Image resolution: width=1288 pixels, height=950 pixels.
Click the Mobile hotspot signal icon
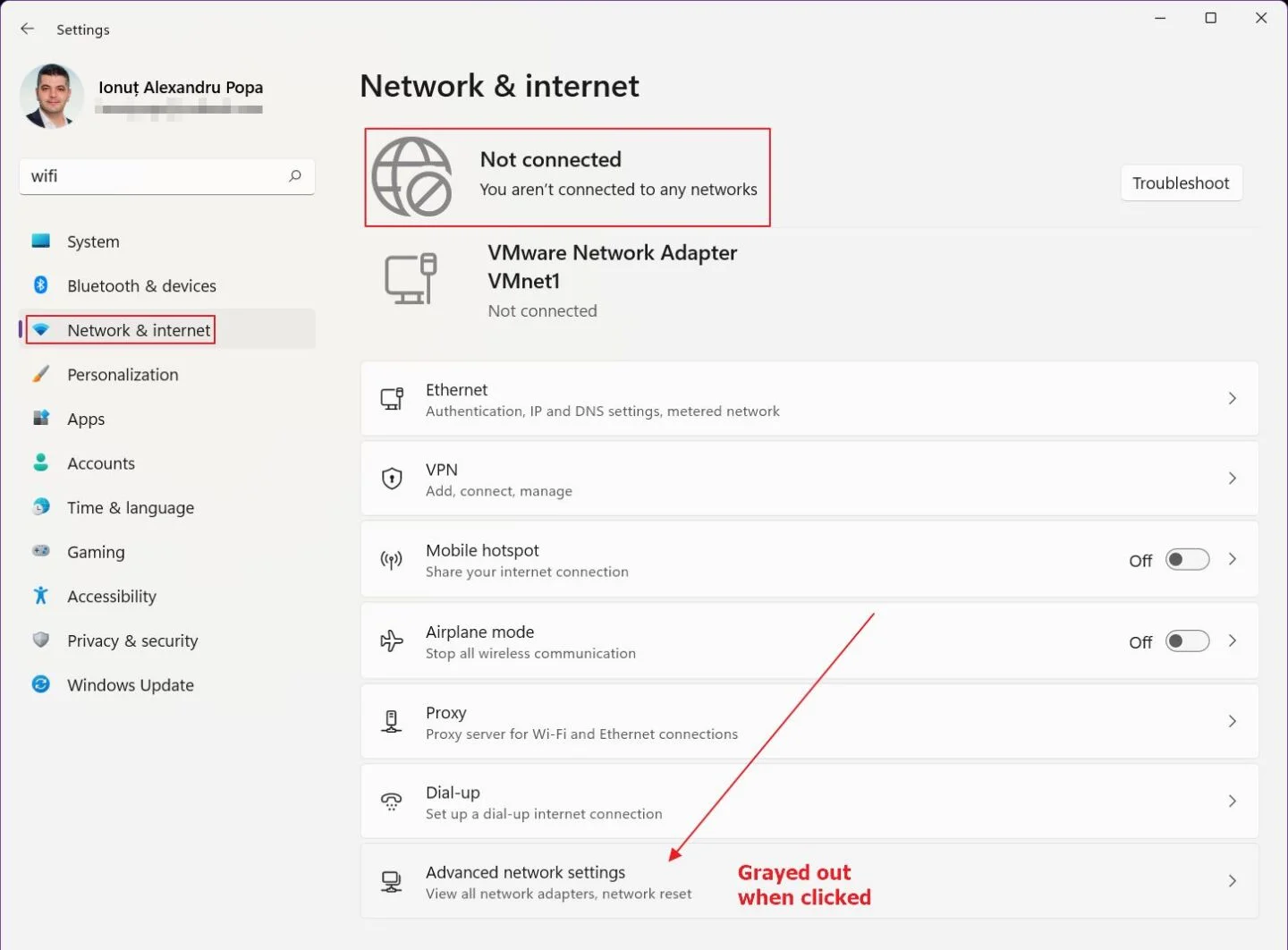[x=392, y=559]
